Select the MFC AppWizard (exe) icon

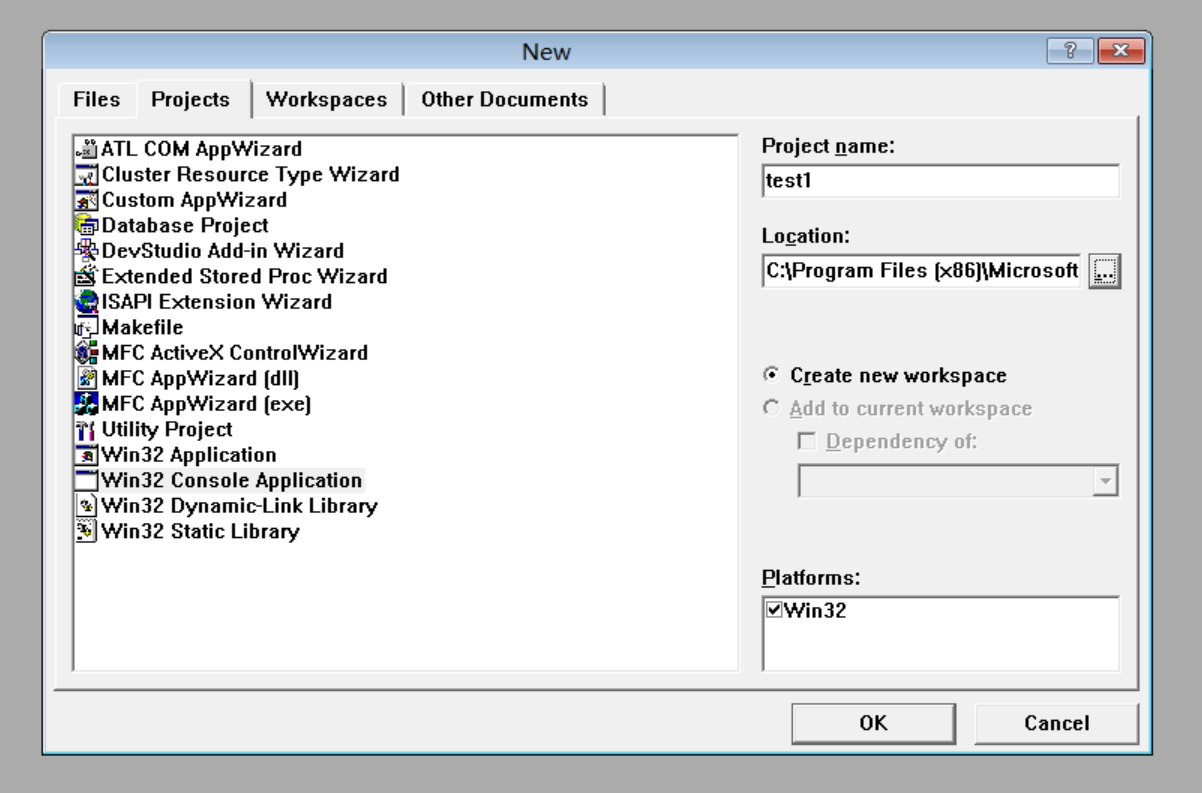pyautogui.click(x=87, y=404)
